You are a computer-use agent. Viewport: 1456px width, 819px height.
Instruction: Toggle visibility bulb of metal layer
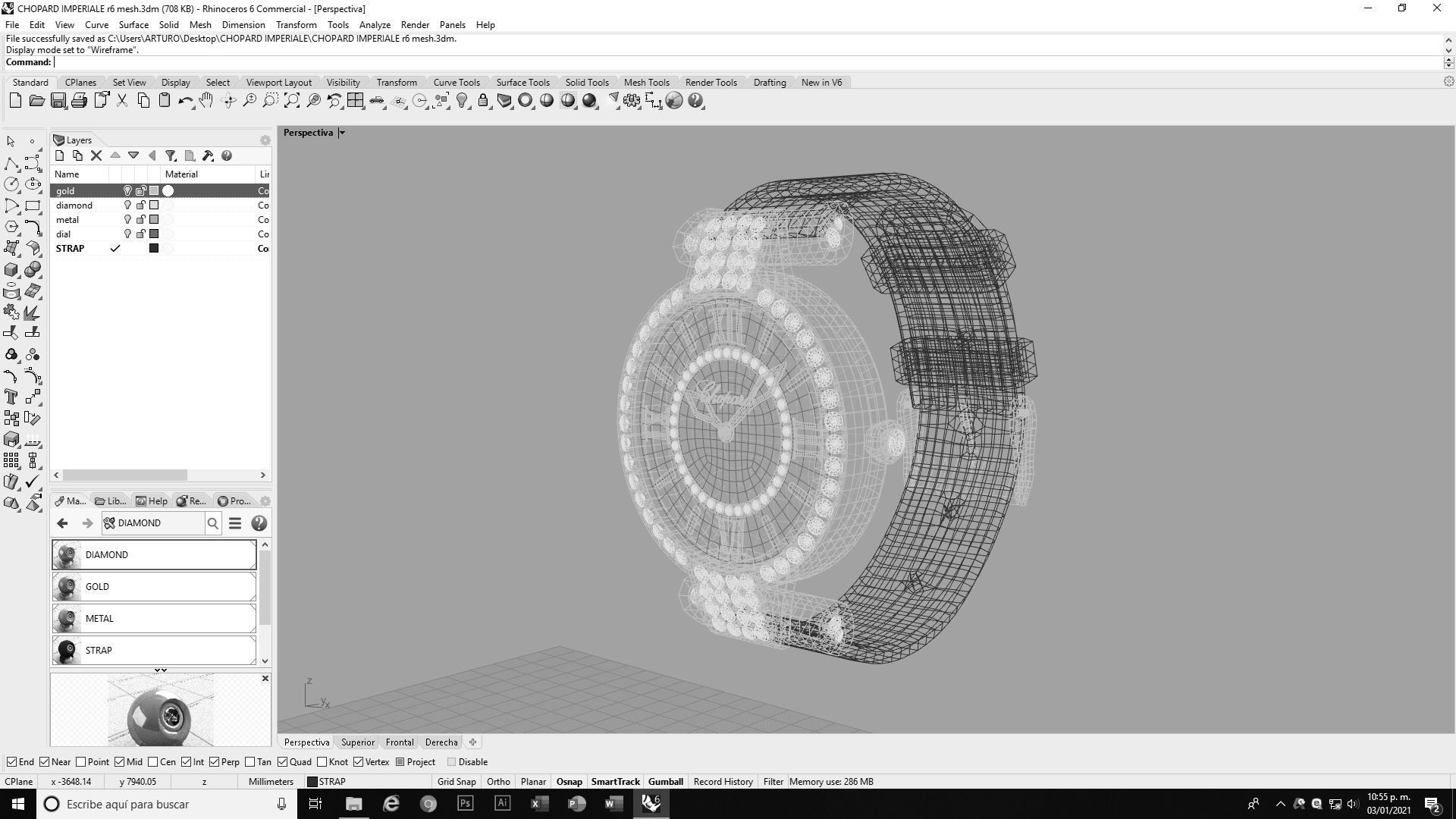(x=127, y=220)
